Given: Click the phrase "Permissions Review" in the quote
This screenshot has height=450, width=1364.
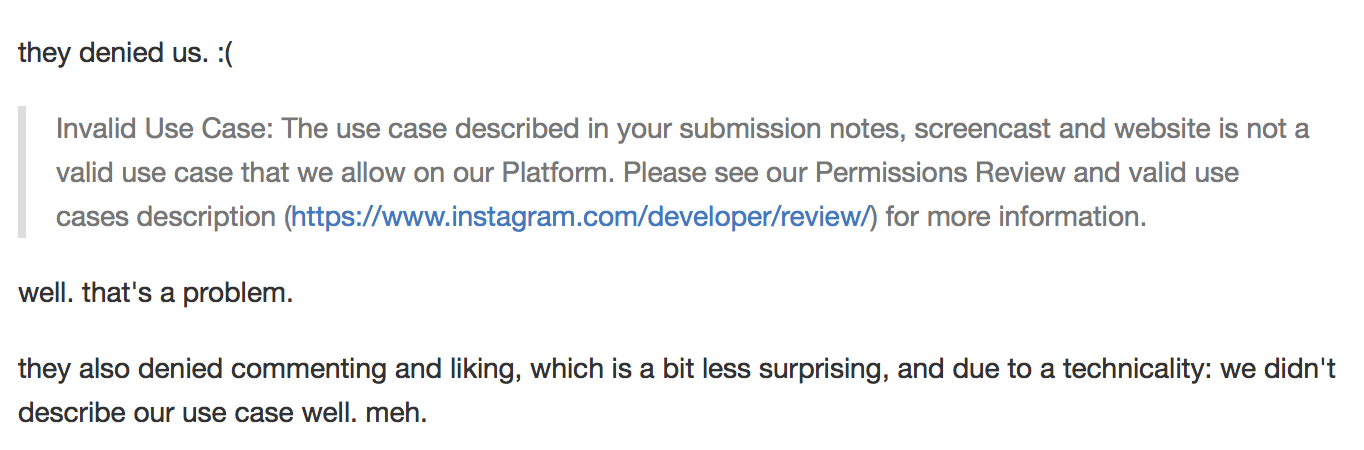Looking at the screenshot, I should click(940, 172).
